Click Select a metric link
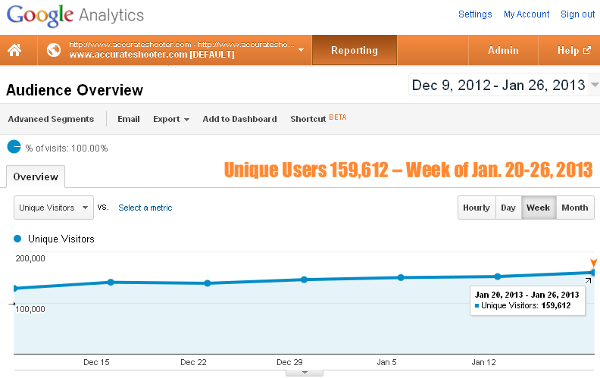 [145, 208]
